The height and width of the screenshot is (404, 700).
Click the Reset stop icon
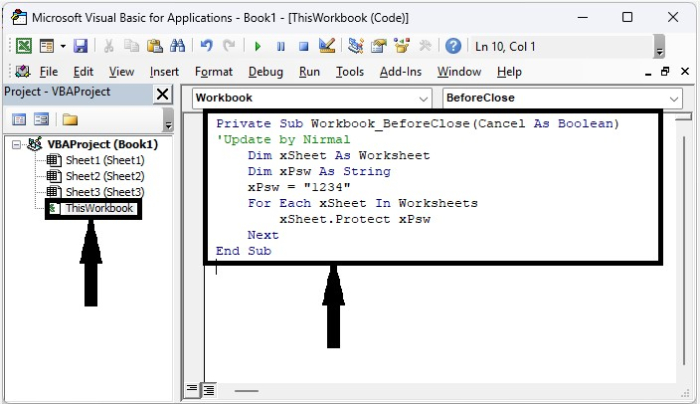pos(304,46)
